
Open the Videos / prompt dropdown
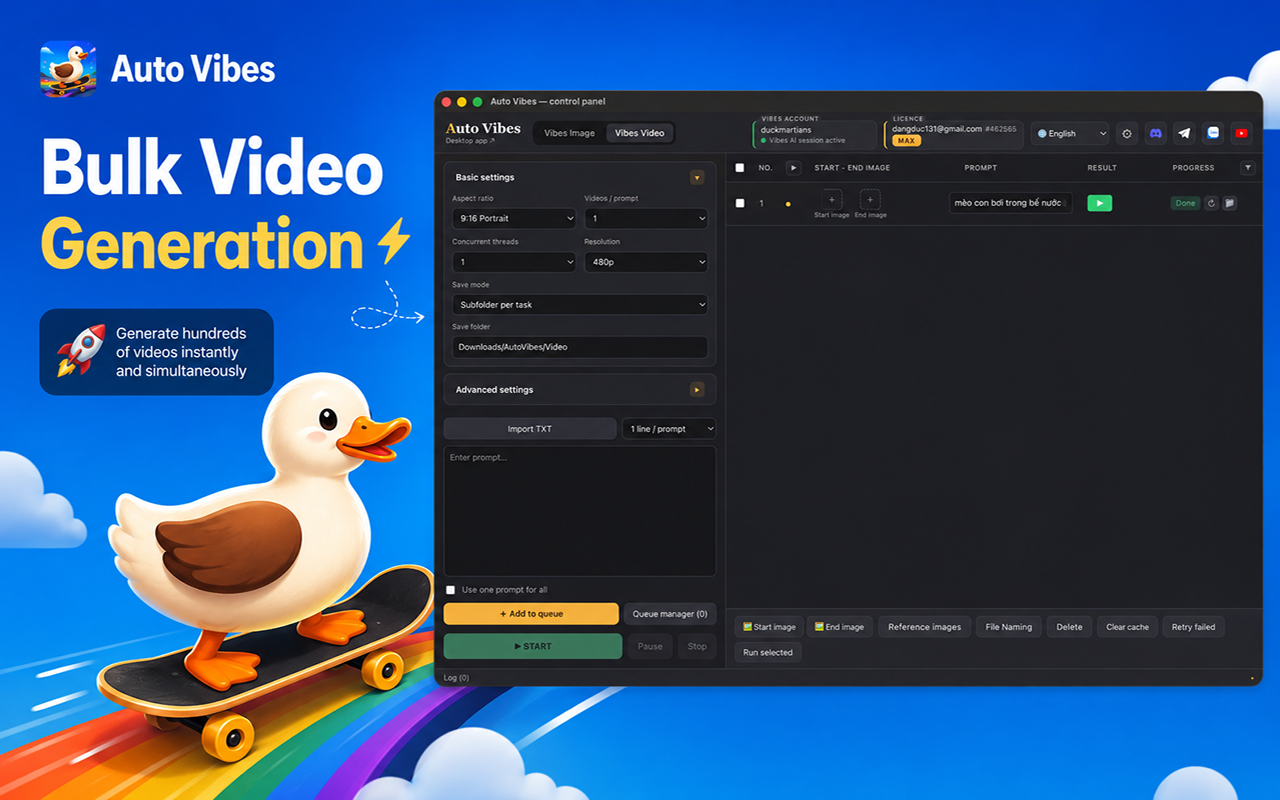coord(646,218)
